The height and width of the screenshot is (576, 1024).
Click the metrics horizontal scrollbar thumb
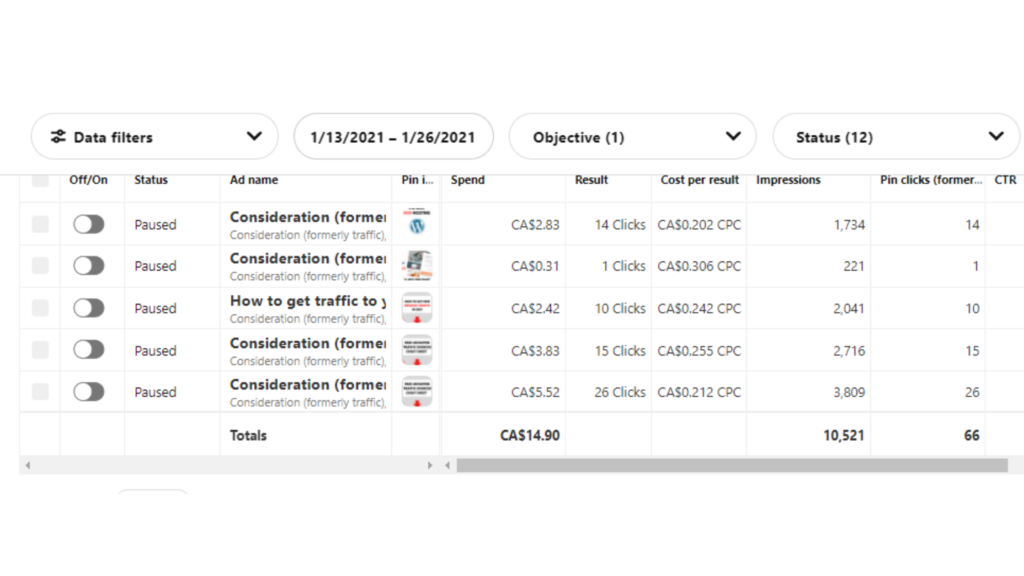pyautogui.click(x=731, y=465)
